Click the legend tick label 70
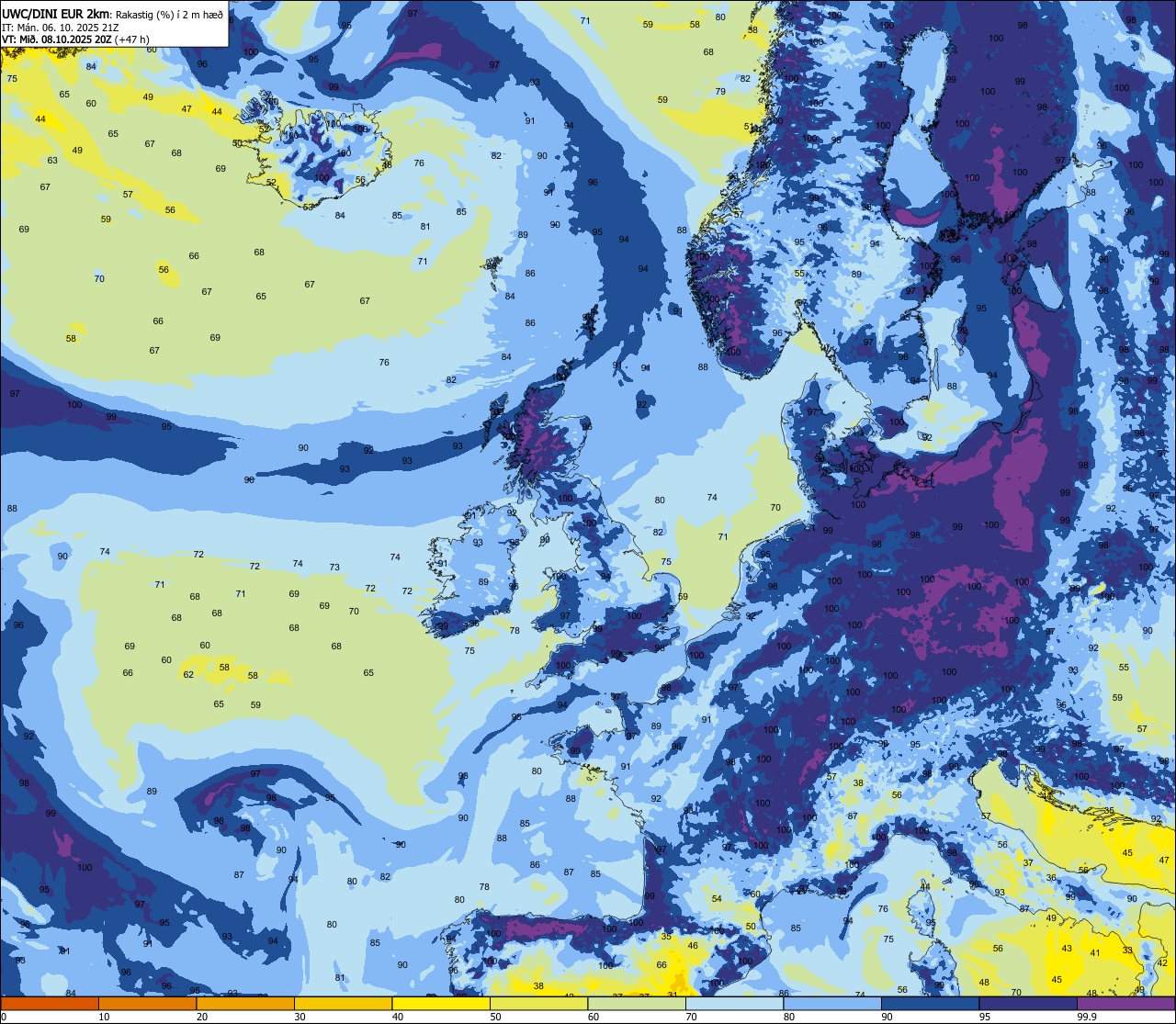This screenshot has height=1024, width=1176. [x=691, y=1017]
